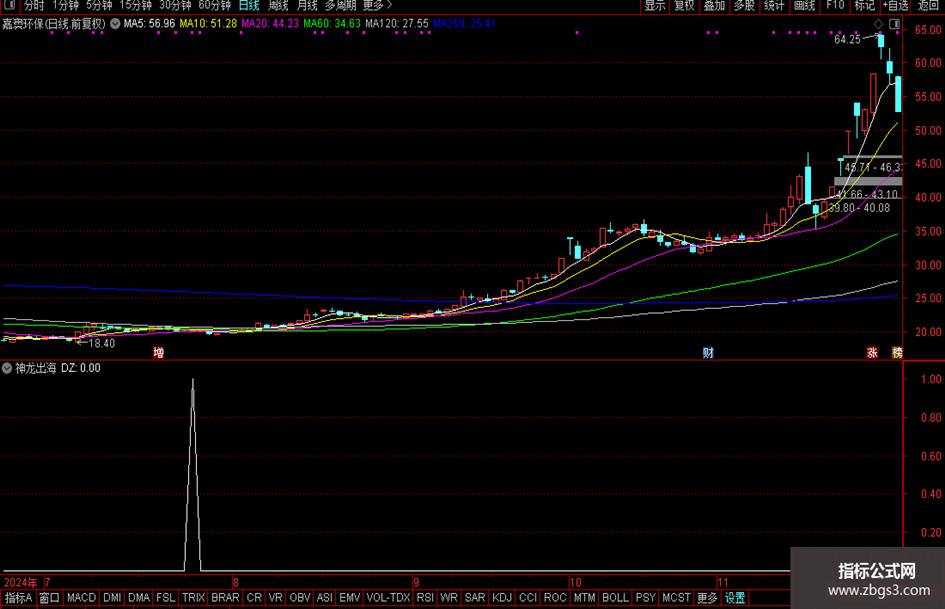Select the 1分钟 period
Screen dimensions: 945x609
pos(65,5)
